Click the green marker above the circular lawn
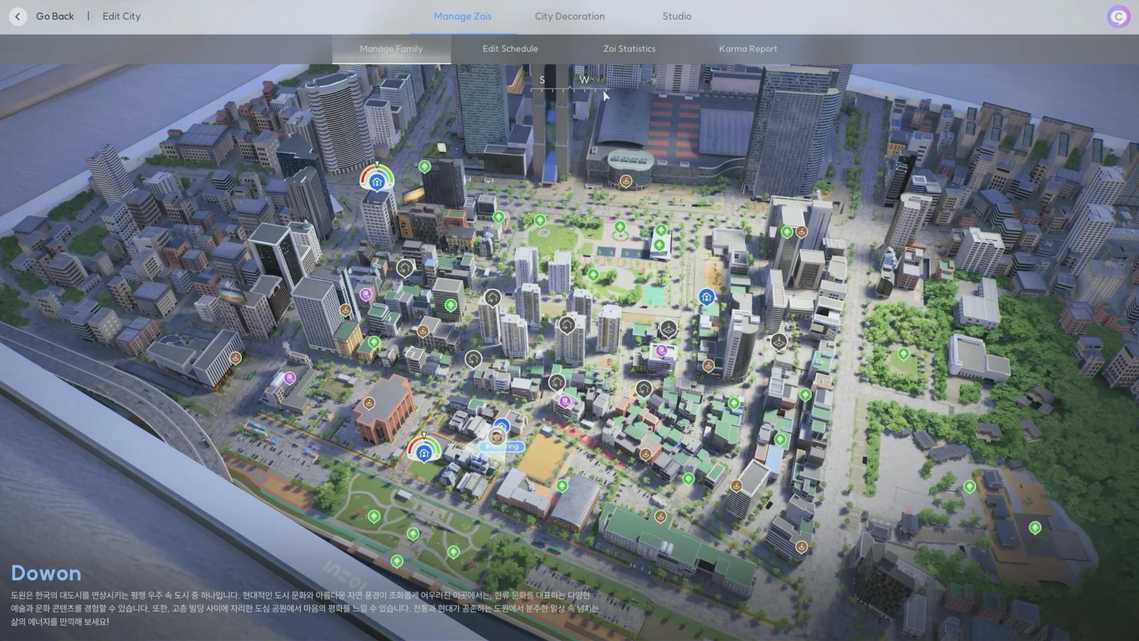 tap(540, 220)
